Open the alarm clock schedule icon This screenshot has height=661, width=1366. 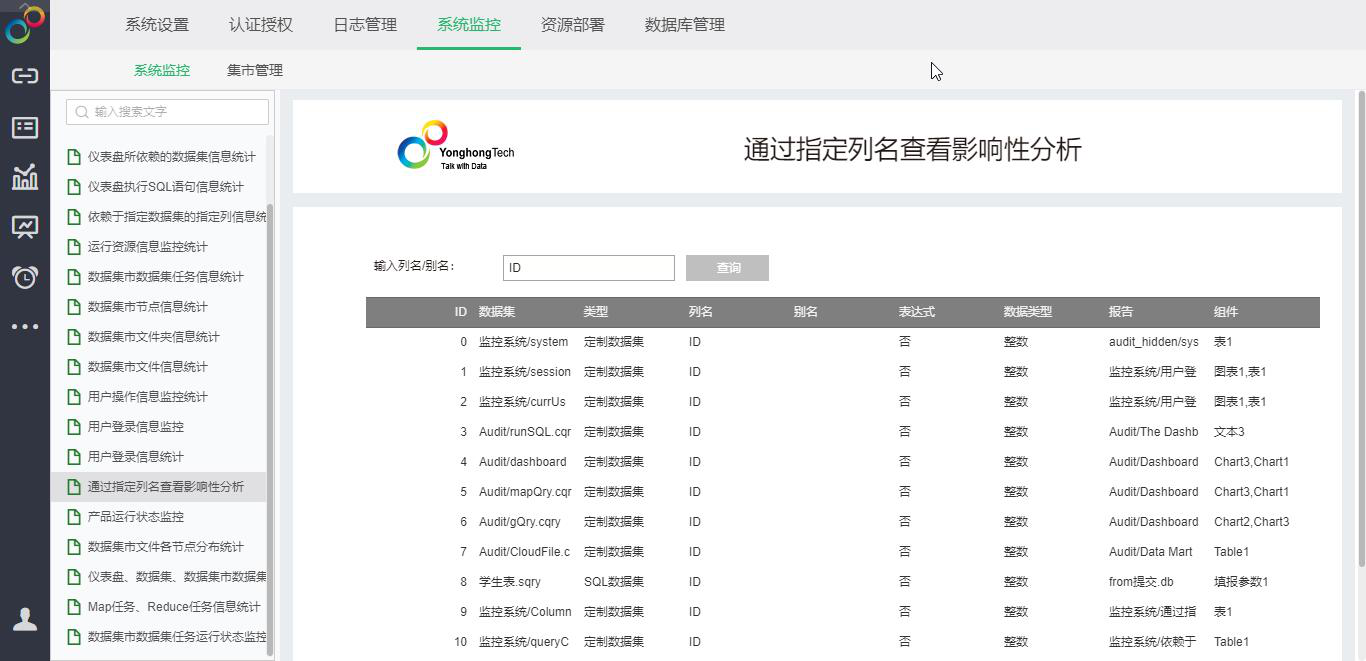[25, 277]
